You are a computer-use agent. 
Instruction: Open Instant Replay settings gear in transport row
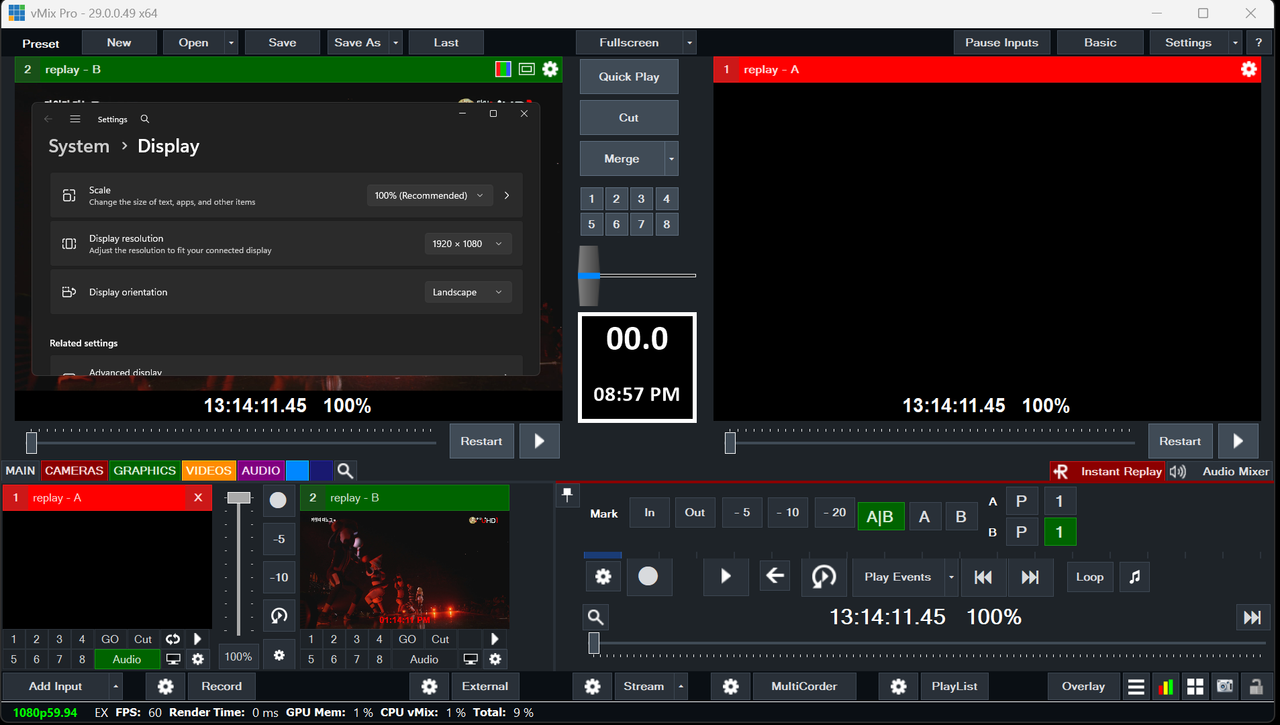pos(603,577)
